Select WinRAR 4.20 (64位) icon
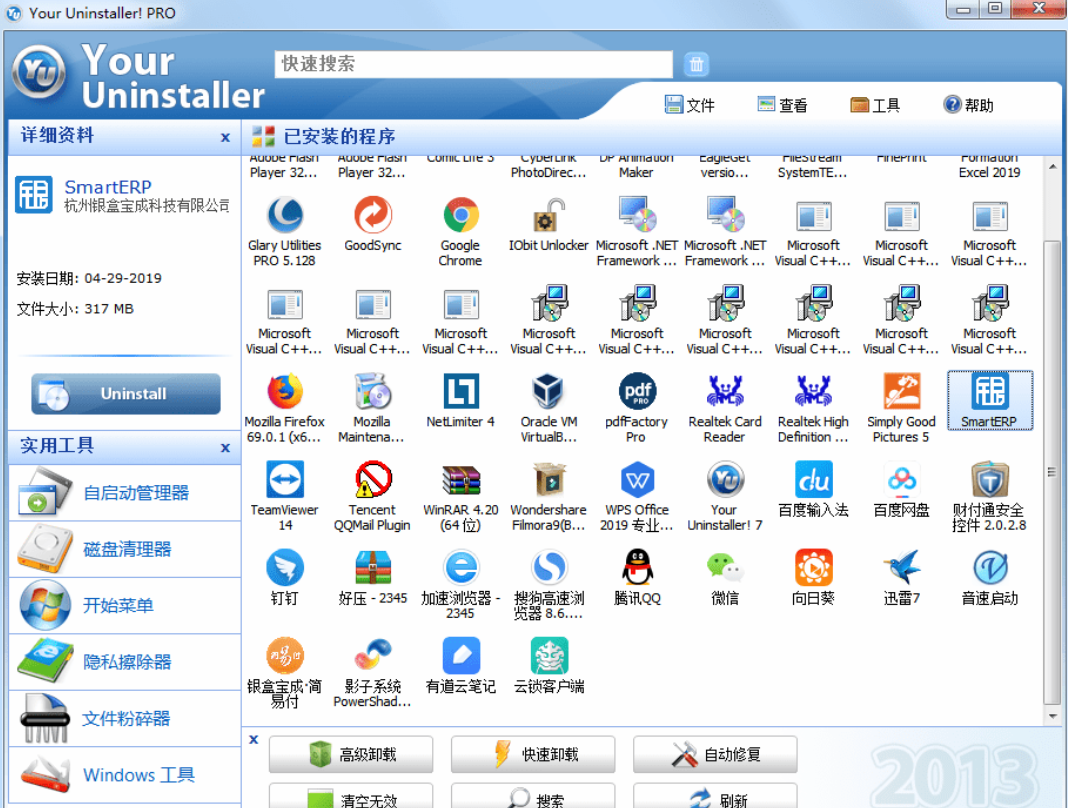Image resolution: width=1068 pixels, height=808 pixels. pos(460,480)
